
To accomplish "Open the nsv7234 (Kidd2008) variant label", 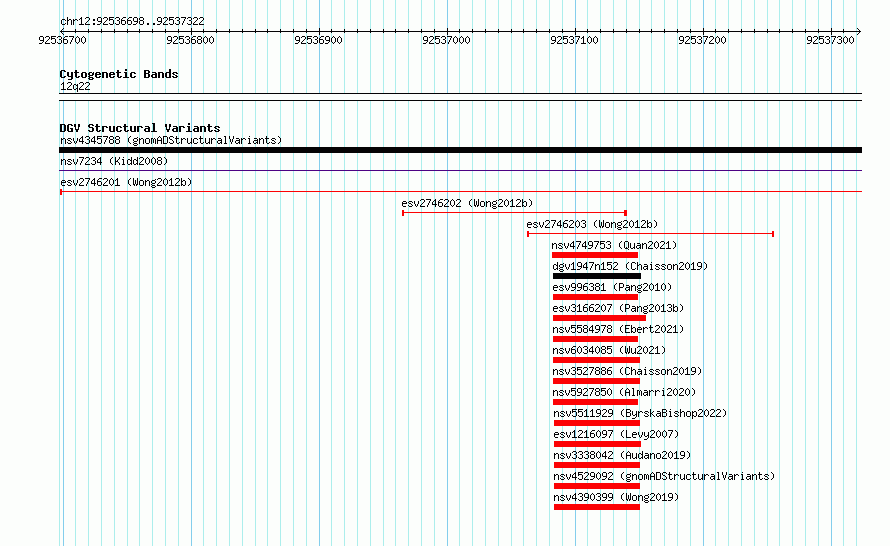I will tap(114, 161).
